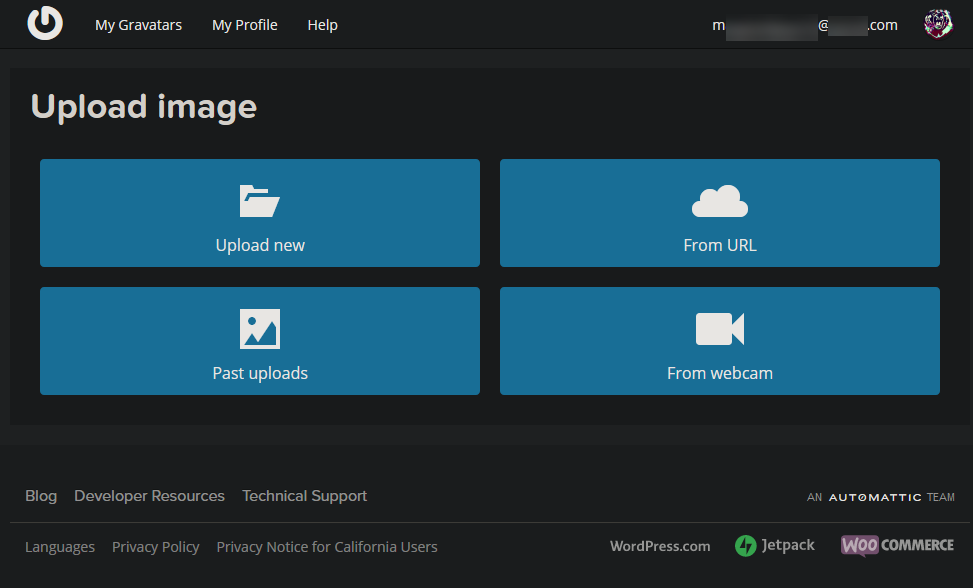Click the WooCommerce logo
Image resolution: width=973 pixels, height=588 pixels.
pyautogui.click(x=897, y=546)
